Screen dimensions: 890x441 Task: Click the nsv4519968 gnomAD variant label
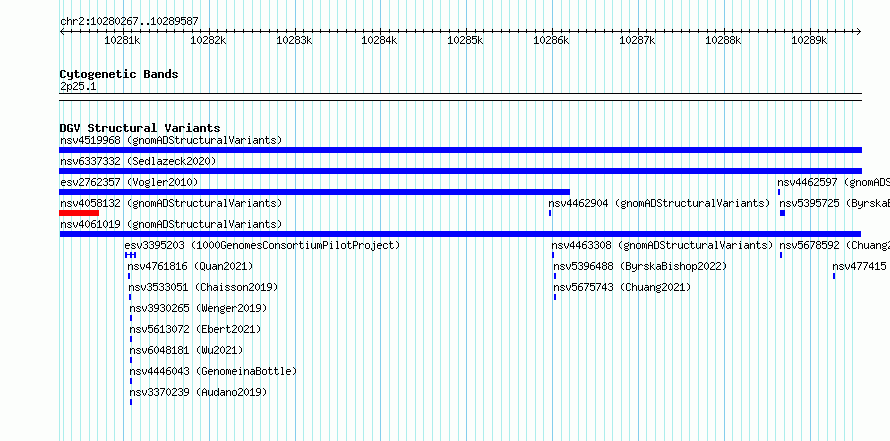pos(171,140)
